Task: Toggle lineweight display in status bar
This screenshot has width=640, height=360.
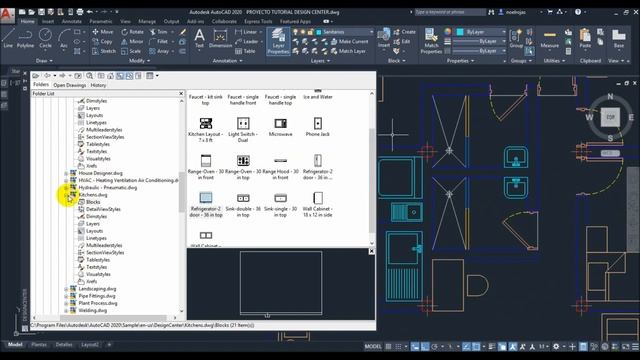Action: point(492,347)
